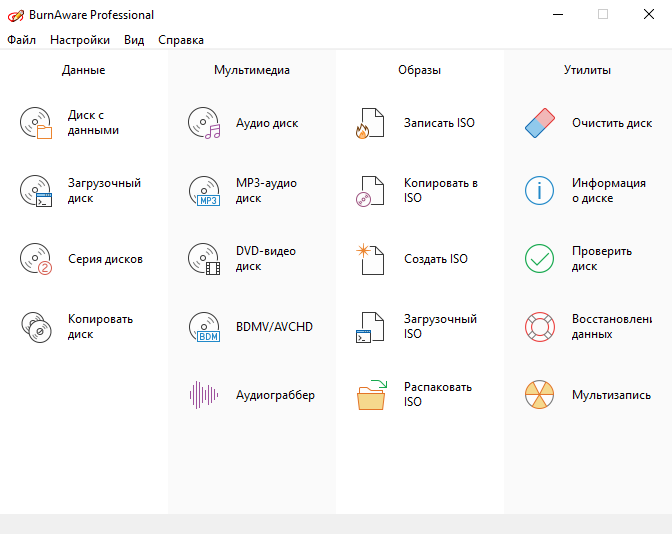Open 'Аудио диск' label
The width and height of the screenshot is (672, 534).
pos(267,123)
